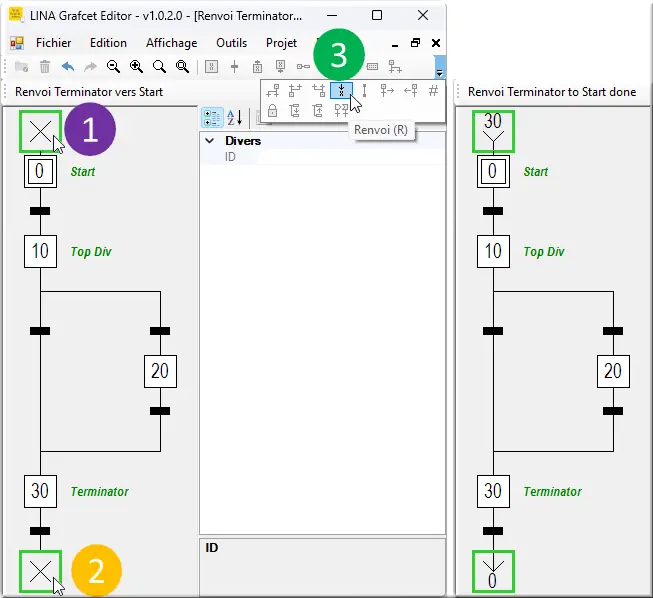Click the Terminator label in the right chart

pyautogui.click(x=553, y=491)
